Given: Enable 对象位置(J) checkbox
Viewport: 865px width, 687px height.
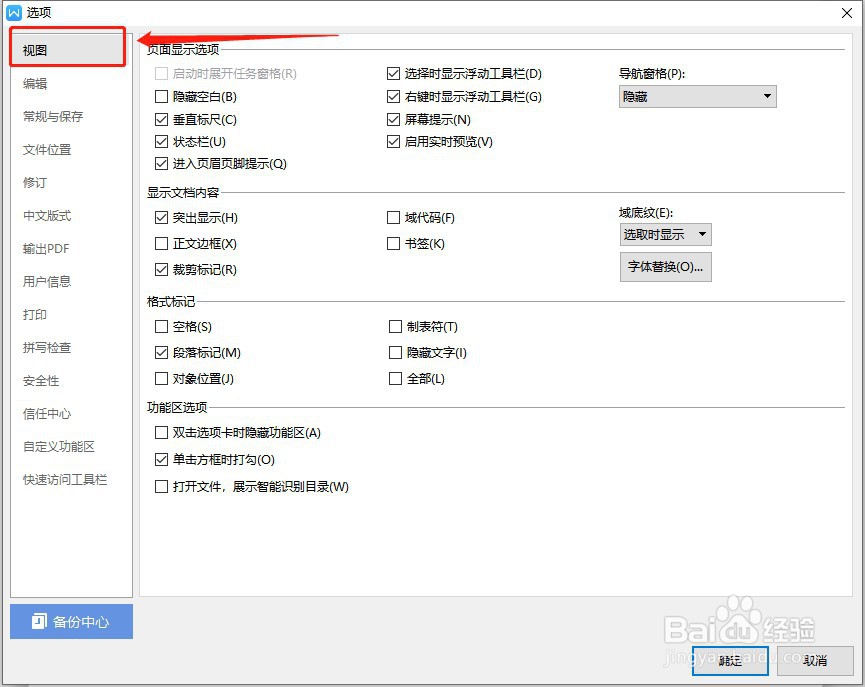Looking at the screenshot, I should pyautogui.click(x=161, y=379).
